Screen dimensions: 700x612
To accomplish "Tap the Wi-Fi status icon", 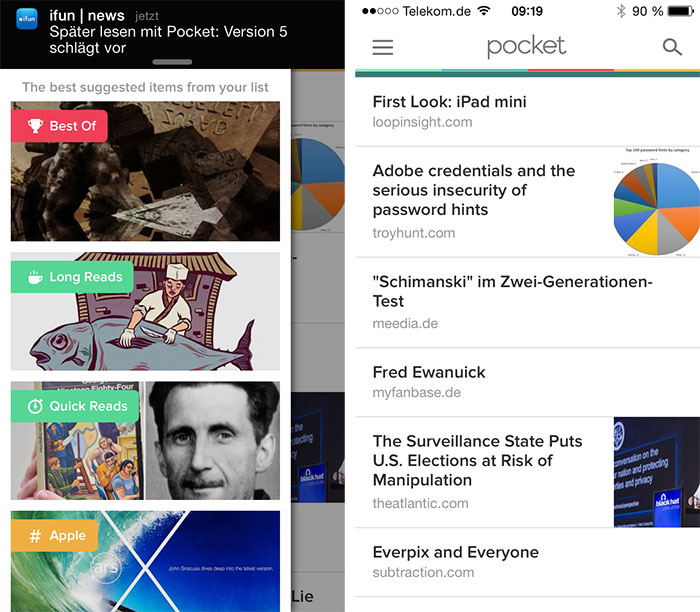I will point(483,11).
